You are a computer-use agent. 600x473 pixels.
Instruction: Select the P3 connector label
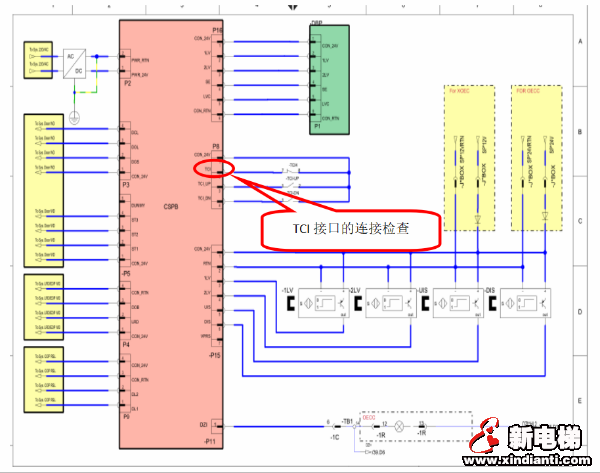(126, 185)
